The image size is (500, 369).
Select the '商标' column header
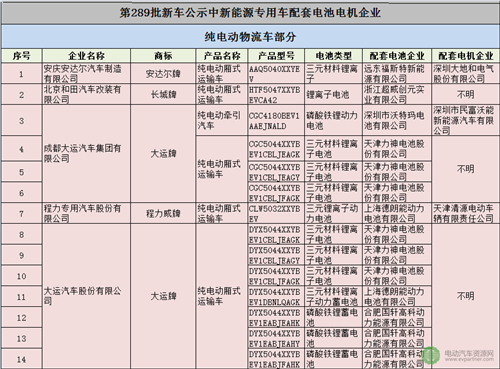point(163,56)
